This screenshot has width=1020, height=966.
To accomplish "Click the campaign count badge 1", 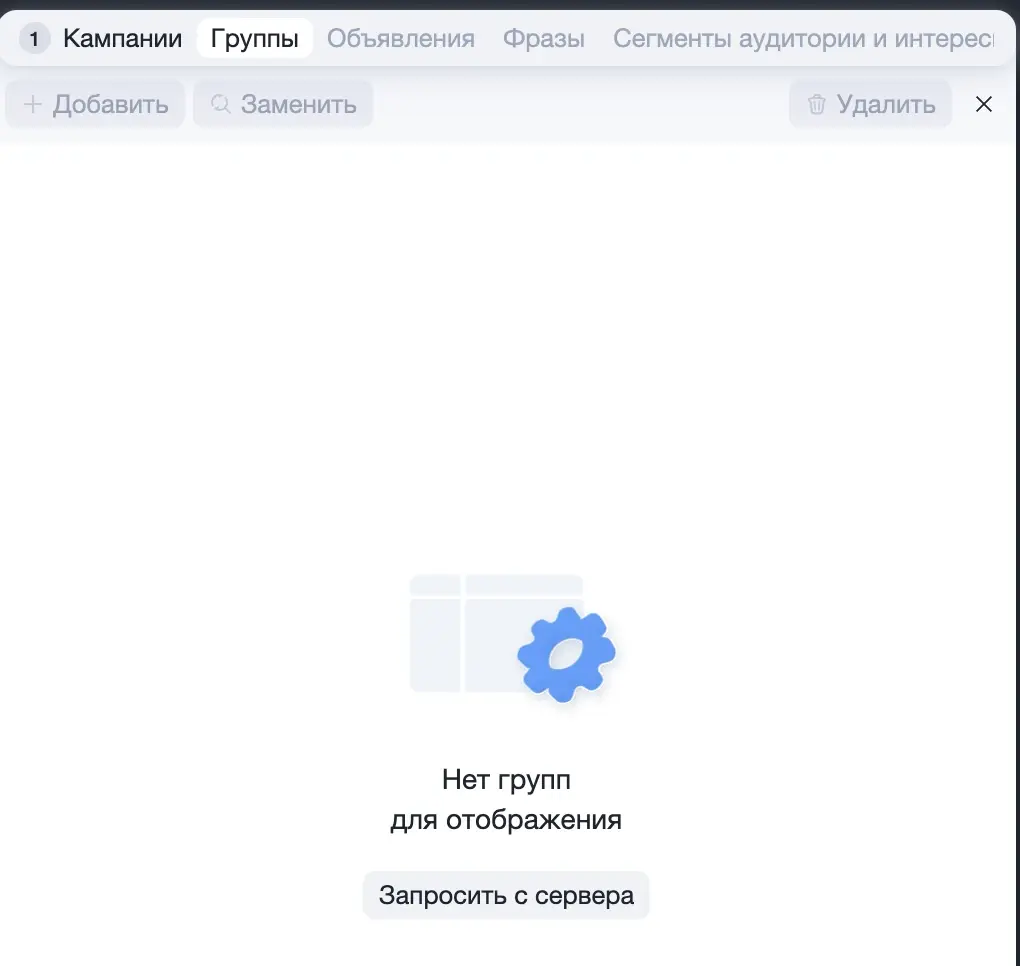I will click(x=34, y=39).
